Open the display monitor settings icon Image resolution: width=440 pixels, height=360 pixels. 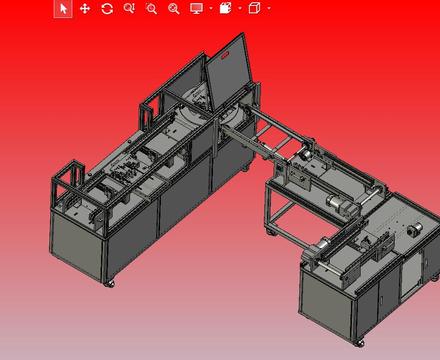click(196, 8)
